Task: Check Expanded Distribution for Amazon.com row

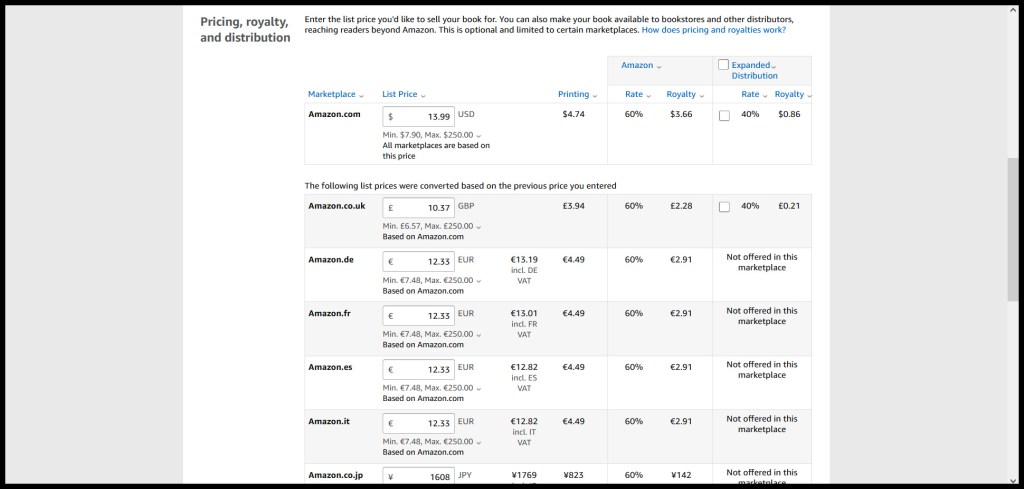Action: pyautogui.click(x=724, y=115)
